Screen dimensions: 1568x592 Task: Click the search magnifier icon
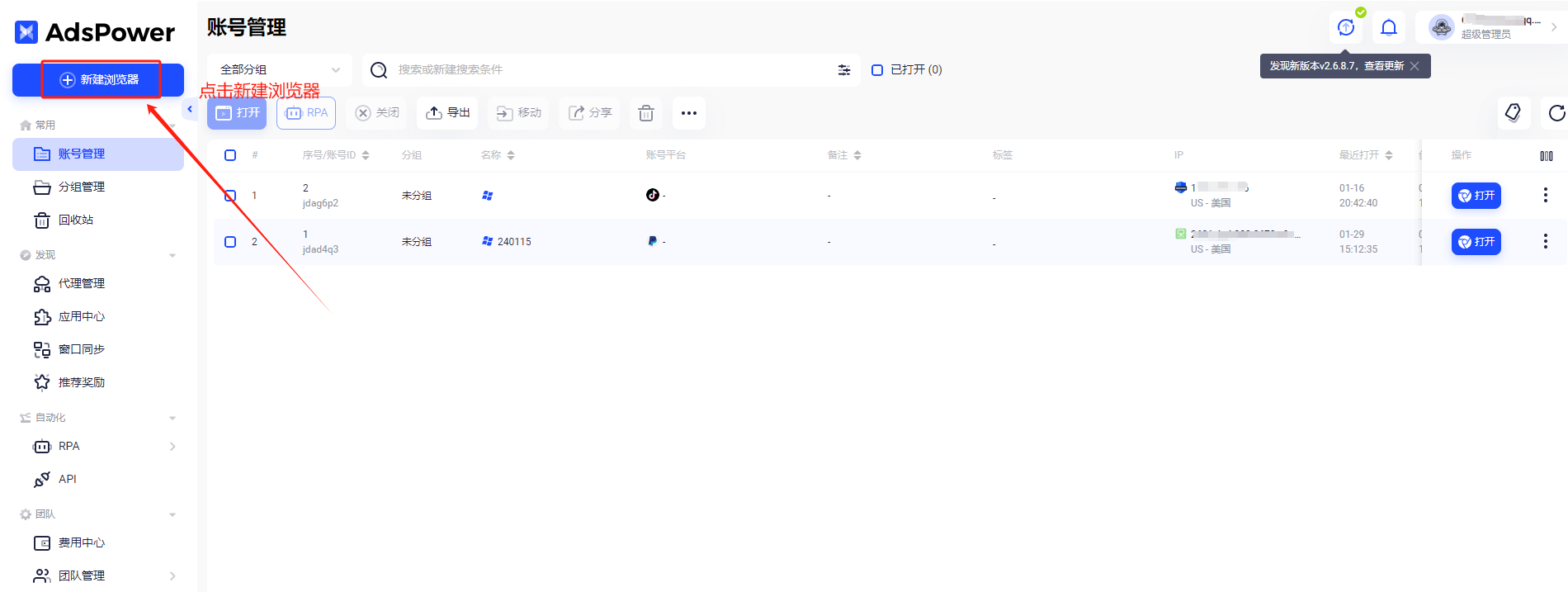coord(379,70)
